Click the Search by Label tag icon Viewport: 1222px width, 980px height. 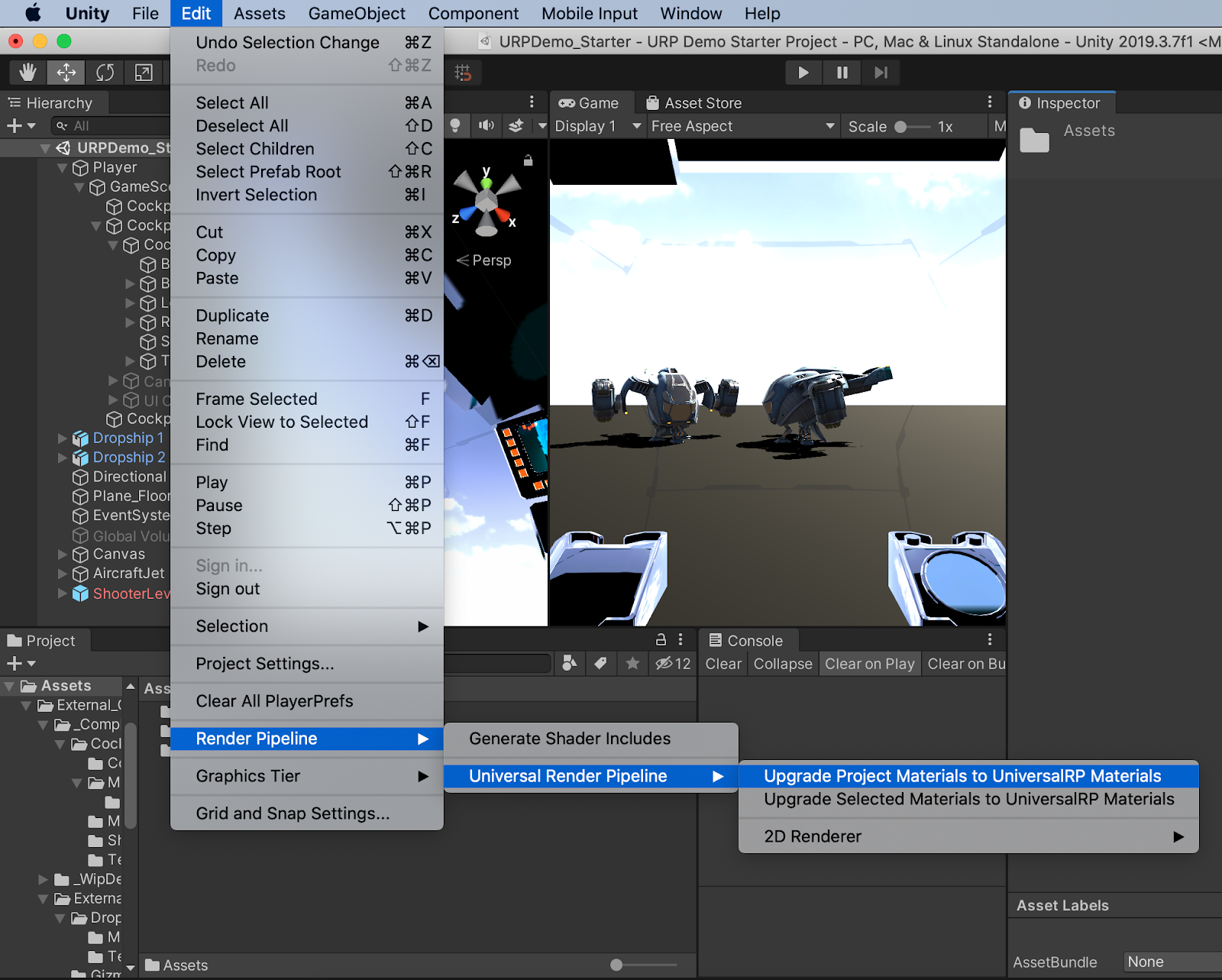(601, 663)
